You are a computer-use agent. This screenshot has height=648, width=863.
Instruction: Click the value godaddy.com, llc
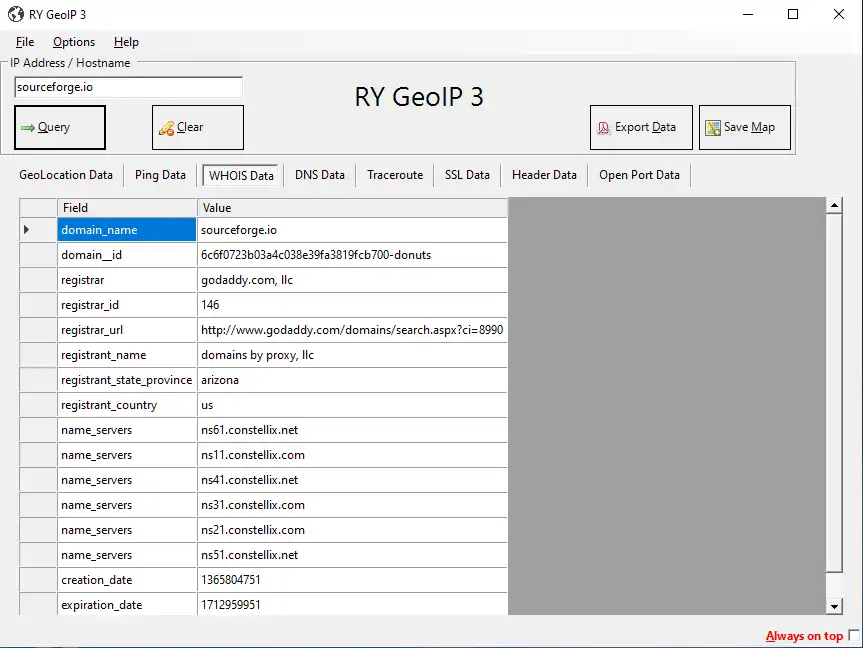tap(352, 280)
